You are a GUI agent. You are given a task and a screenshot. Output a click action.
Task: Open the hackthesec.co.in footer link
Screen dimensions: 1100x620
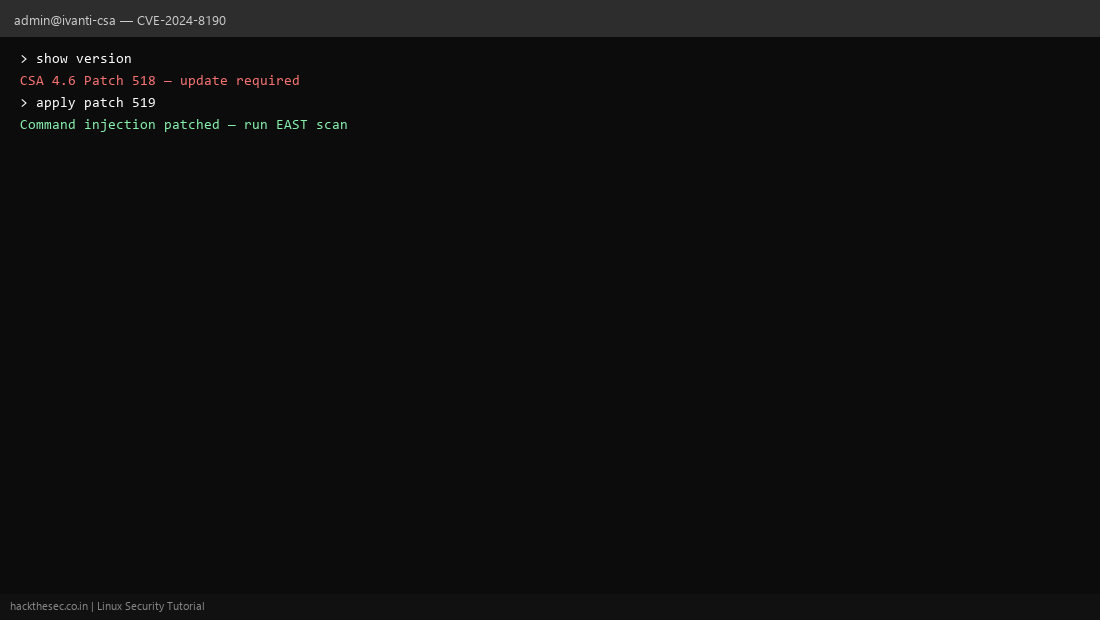[49, 606]
